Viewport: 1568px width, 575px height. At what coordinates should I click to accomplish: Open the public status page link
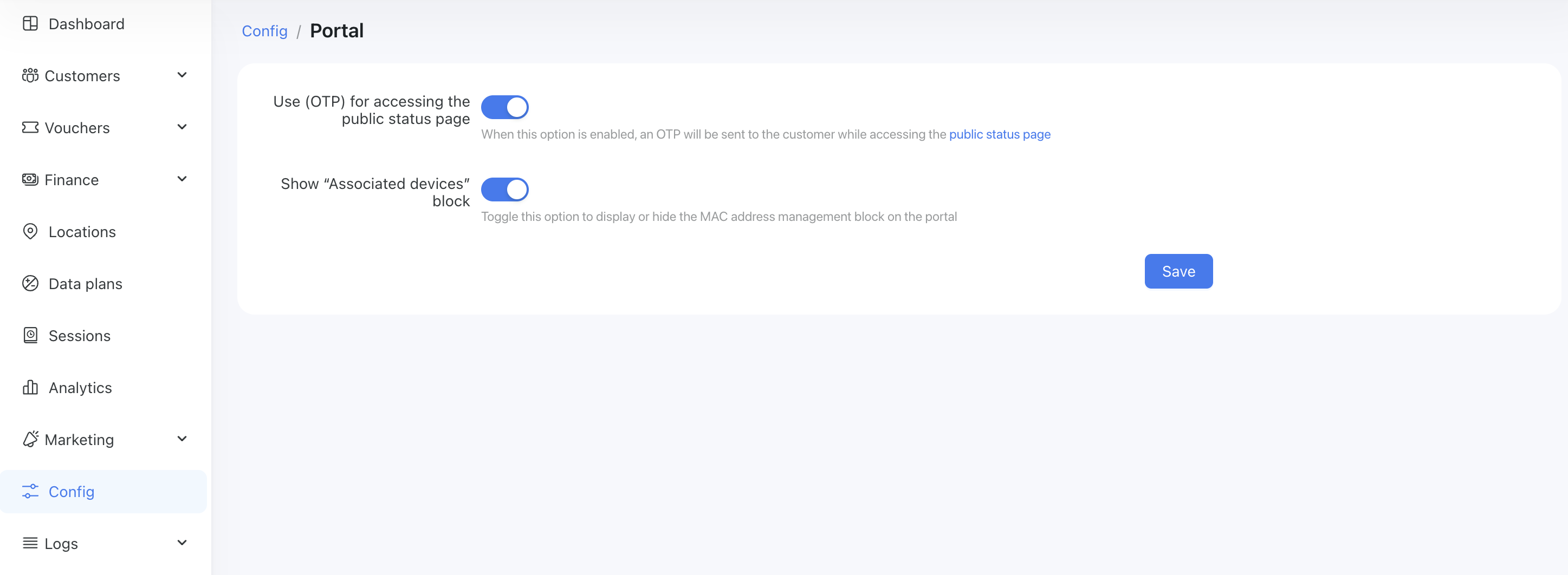coord(999,134)
